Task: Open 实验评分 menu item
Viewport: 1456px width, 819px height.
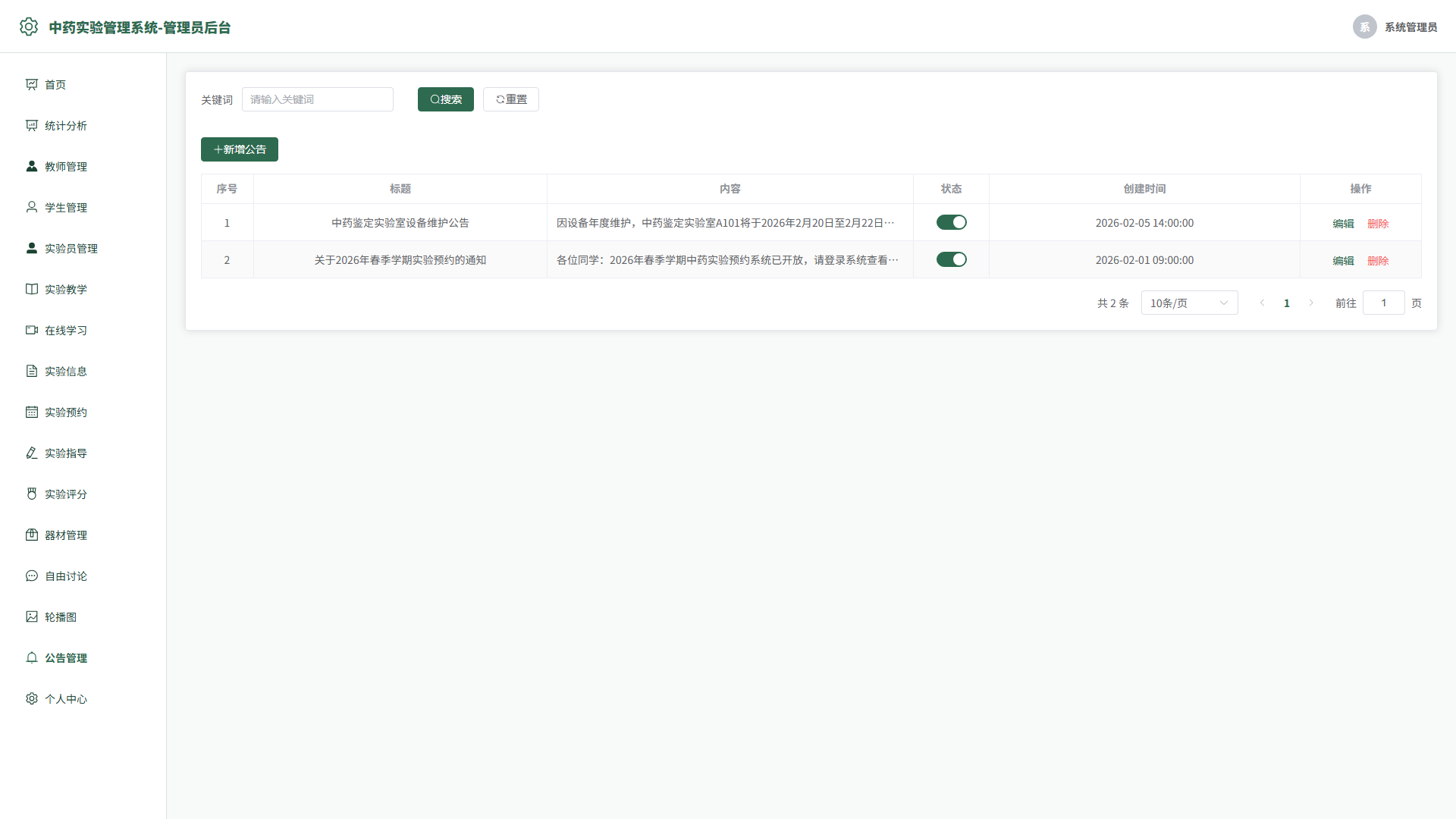Action: coord(83,494)
